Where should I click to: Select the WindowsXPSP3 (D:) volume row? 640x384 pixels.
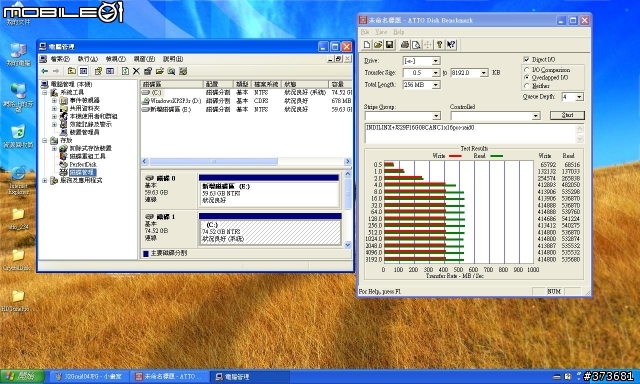click(x=246, y=101)
